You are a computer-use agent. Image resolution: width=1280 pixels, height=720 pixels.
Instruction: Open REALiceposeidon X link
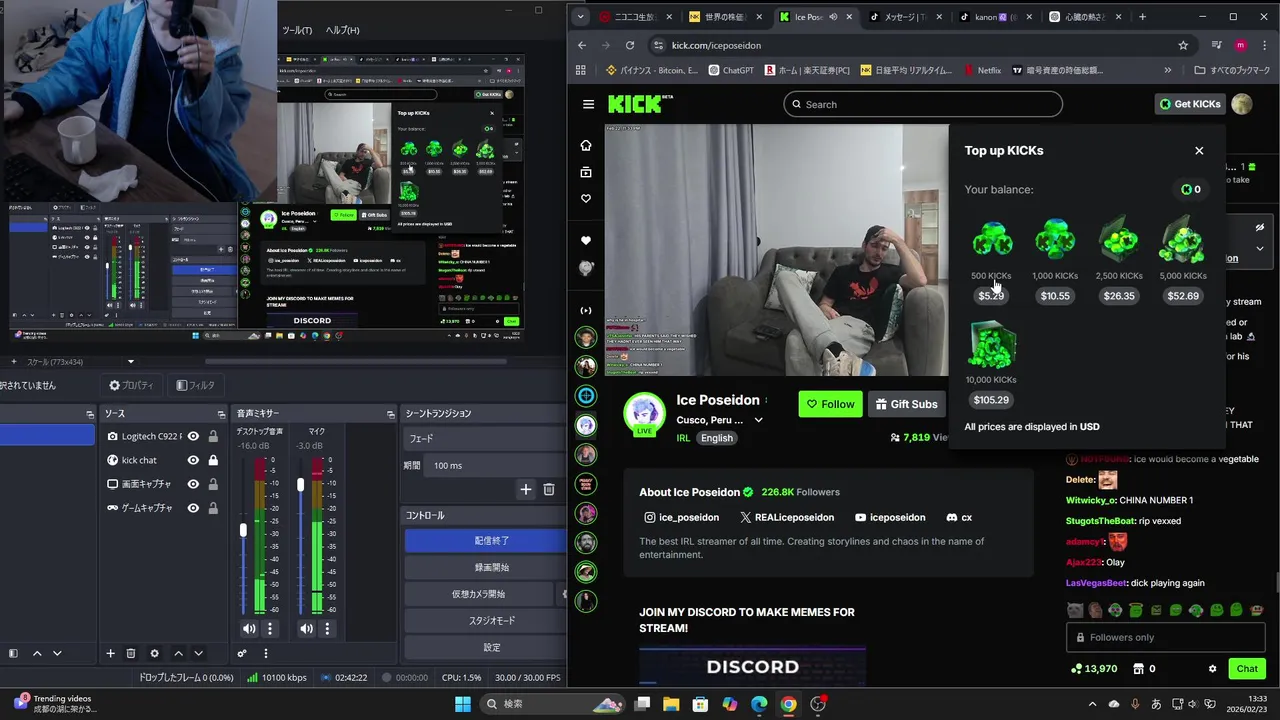(x=787, y=518)
